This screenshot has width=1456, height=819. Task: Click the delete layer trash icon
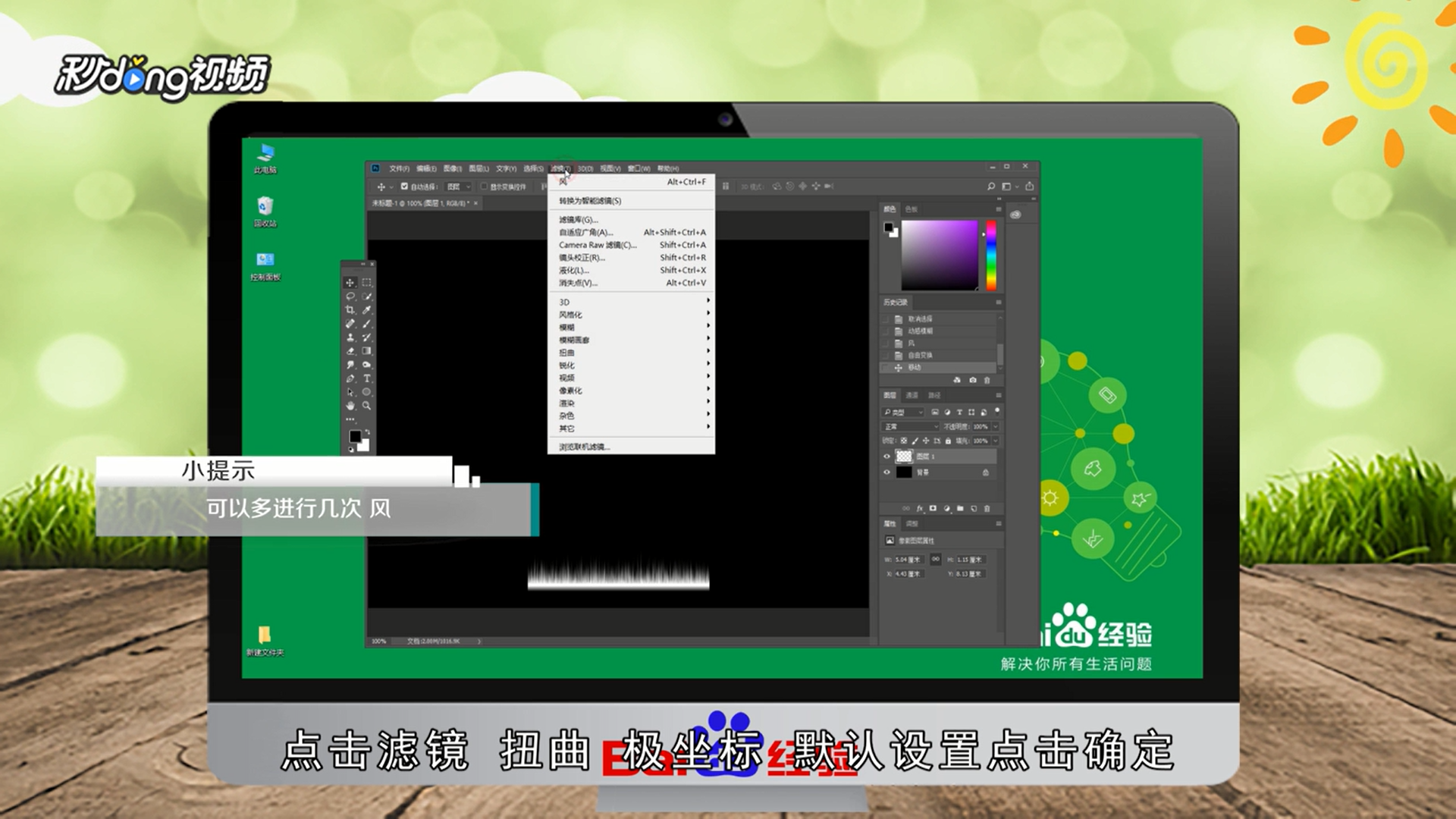[987, 509]
